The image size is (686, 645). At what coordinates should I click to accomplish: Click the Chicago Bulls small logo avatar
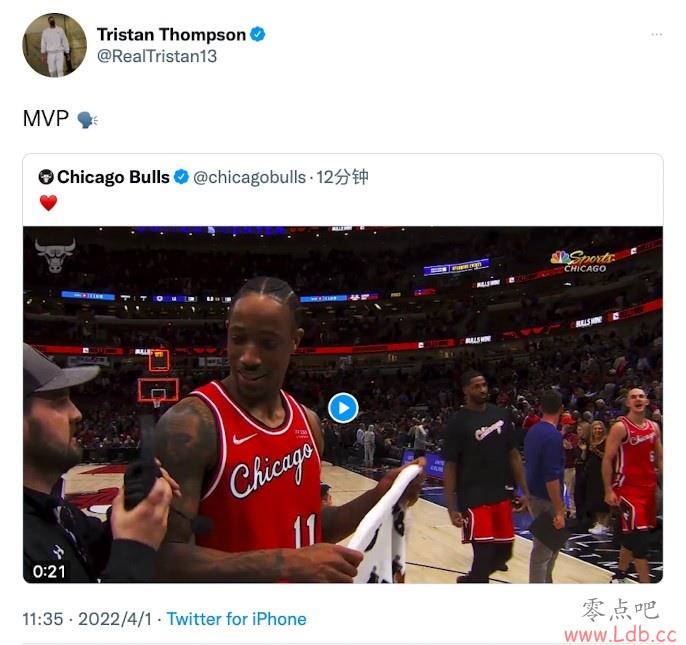point(46,177)
